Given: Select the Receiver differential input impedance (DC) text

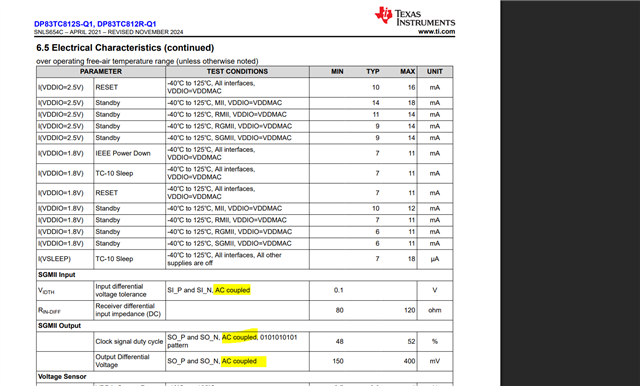Looking at the screenshot, I should [128, 310].
